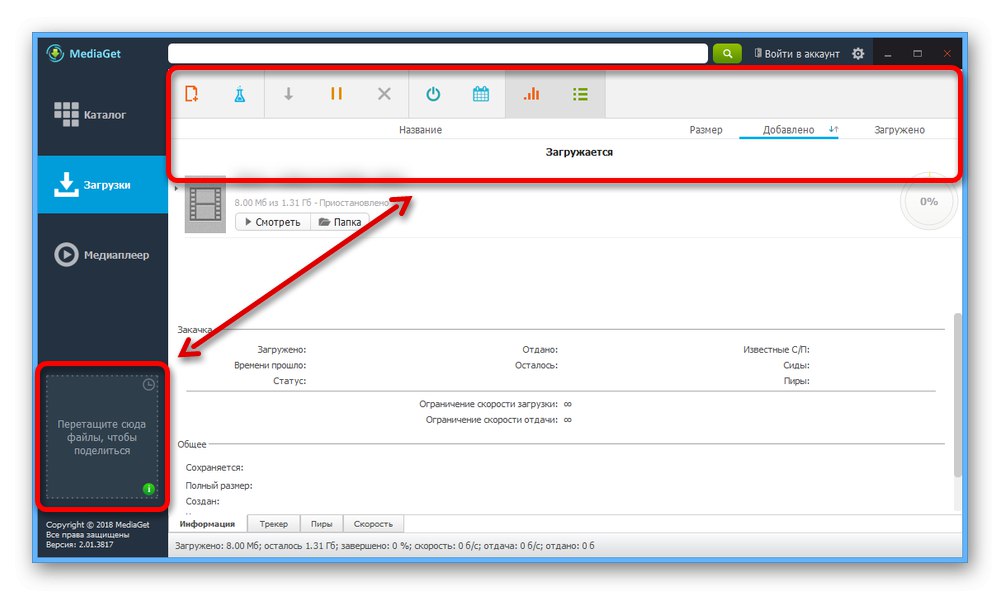1000x595 pixels.
Task: Click the Смотреть button
Action: [272, 222]
